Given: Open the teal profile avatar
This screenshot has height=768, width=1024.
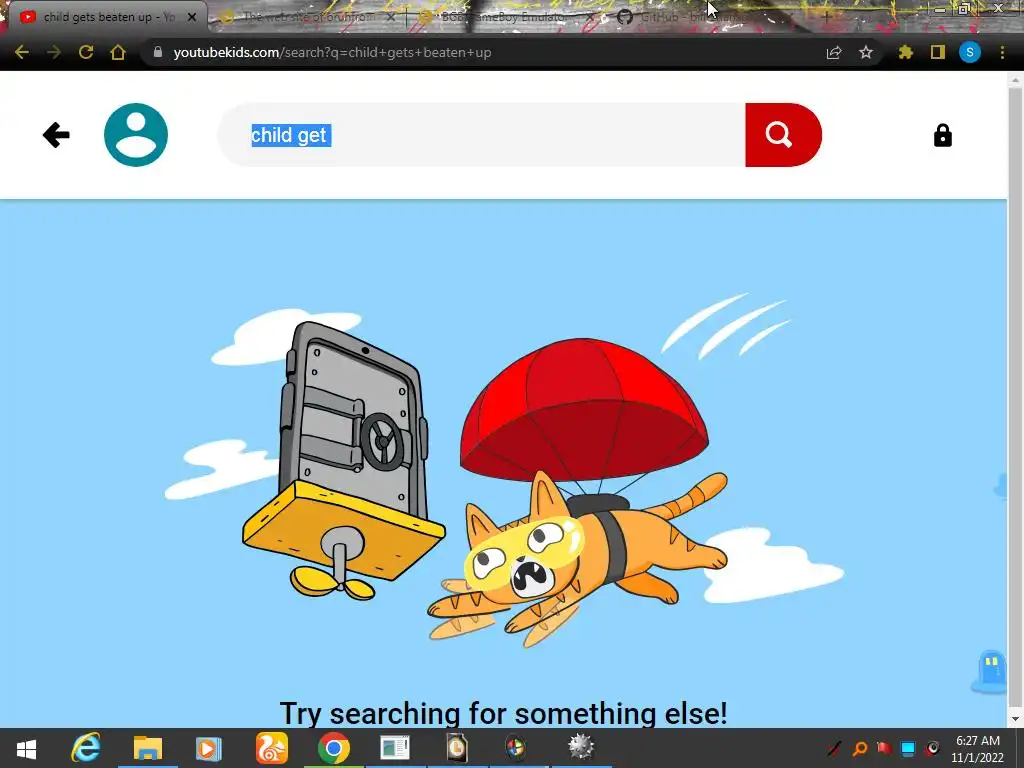Looking at the screenshot, I should coord(136,135).
